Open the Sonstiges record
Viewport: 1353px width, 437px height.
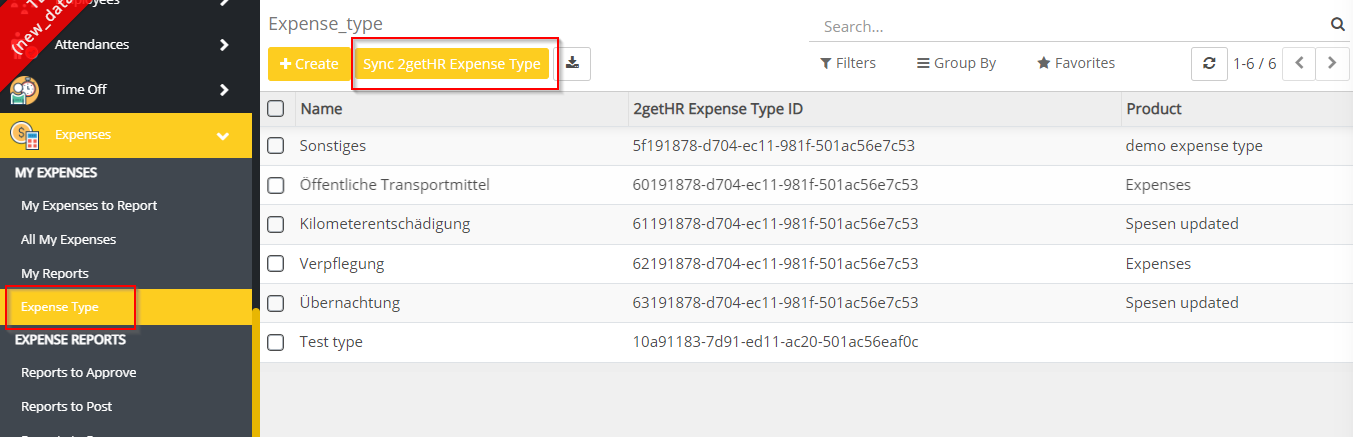click(x=333, y=146)
